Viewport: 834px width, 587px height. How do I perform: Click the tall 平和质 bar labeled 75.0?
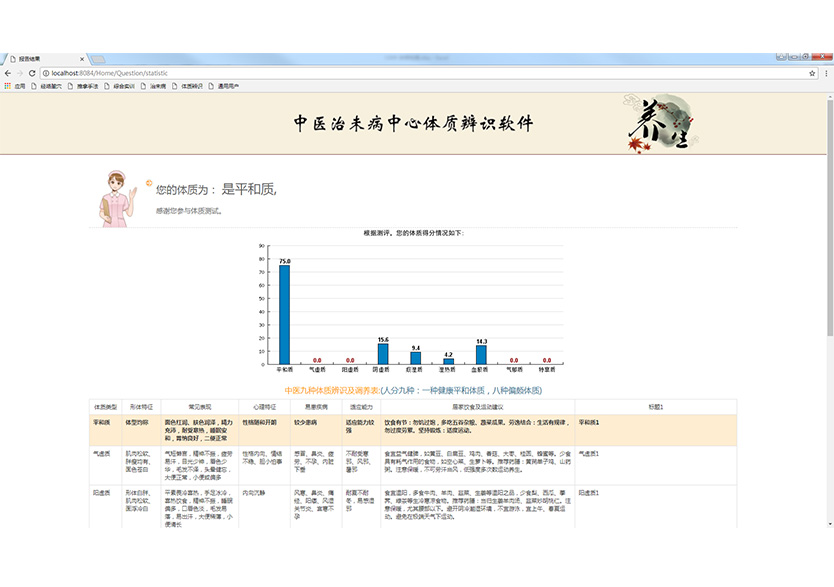285,314
